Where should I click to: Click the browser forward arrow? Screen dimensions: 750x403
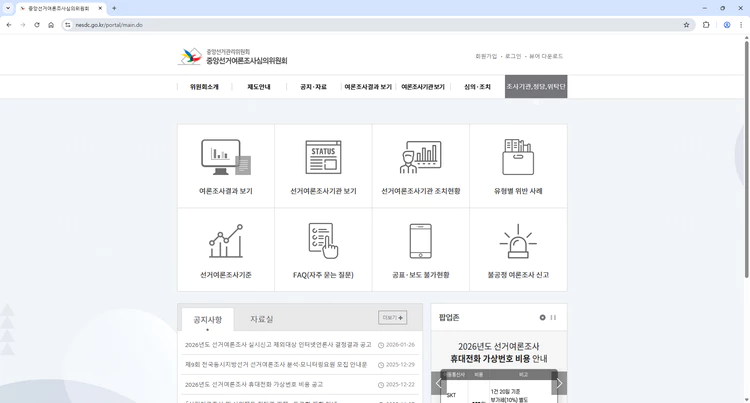point(23,25)
